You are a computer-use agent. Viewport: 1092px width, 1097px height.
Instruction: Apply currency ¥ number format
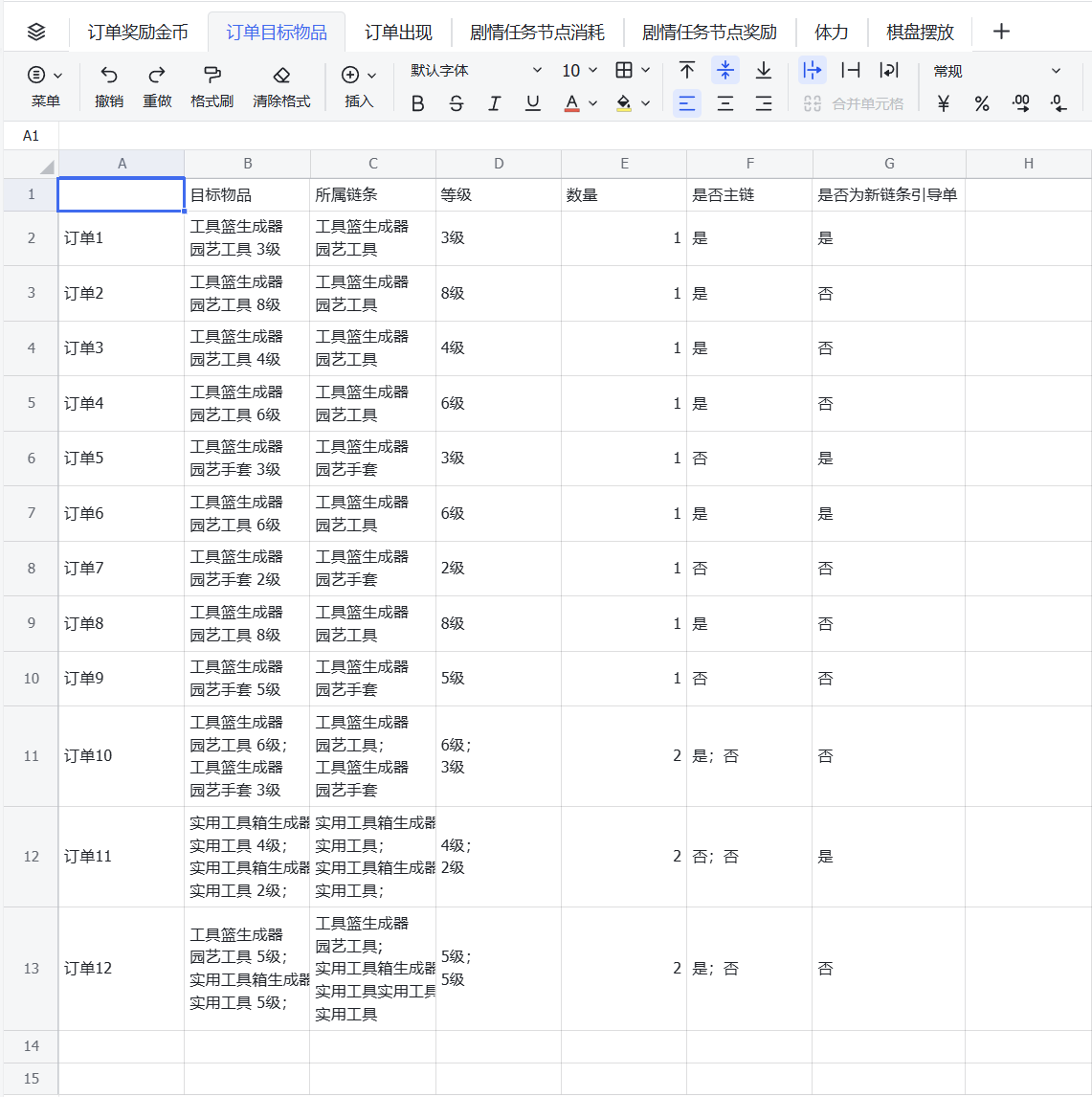(944, 103)
